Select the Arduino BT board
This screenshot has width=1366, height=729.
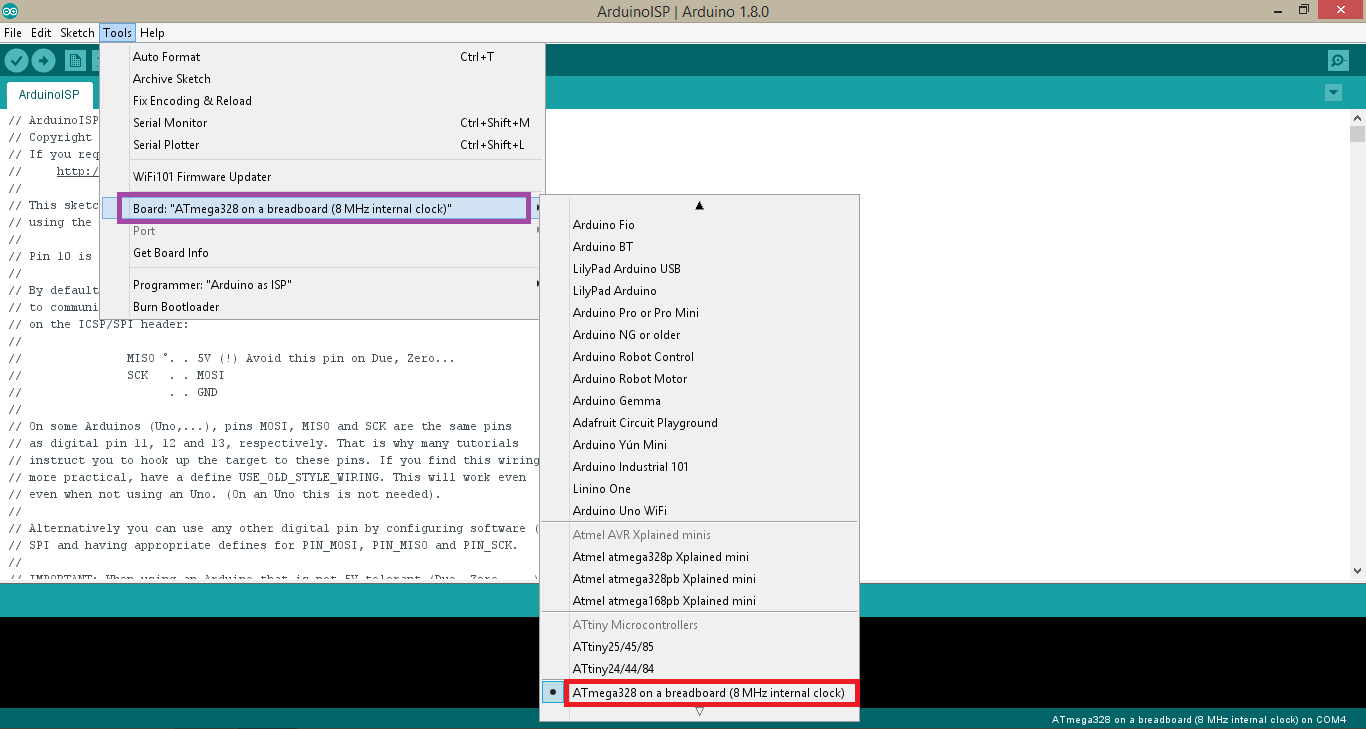pos(699,247)
